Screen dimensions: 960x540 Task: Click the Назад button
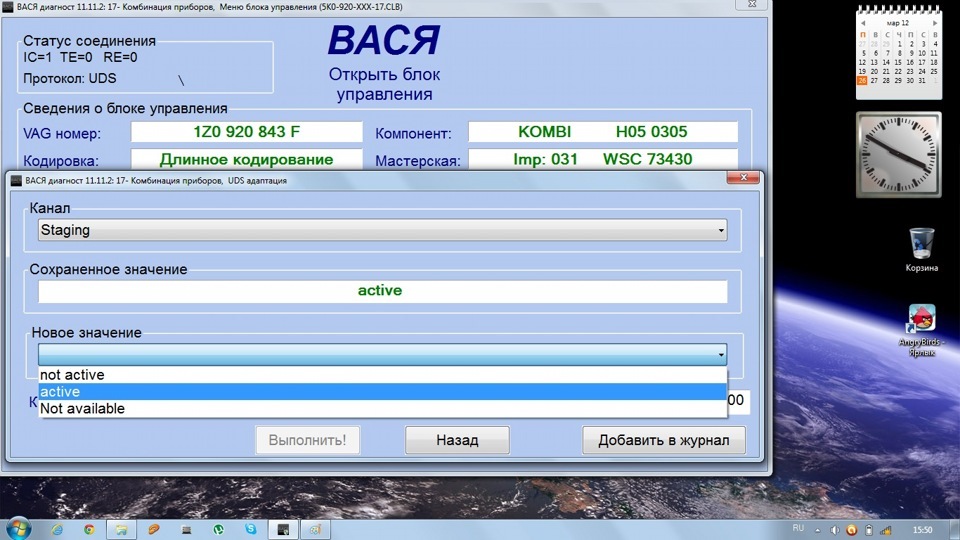[x=457, y=440]
